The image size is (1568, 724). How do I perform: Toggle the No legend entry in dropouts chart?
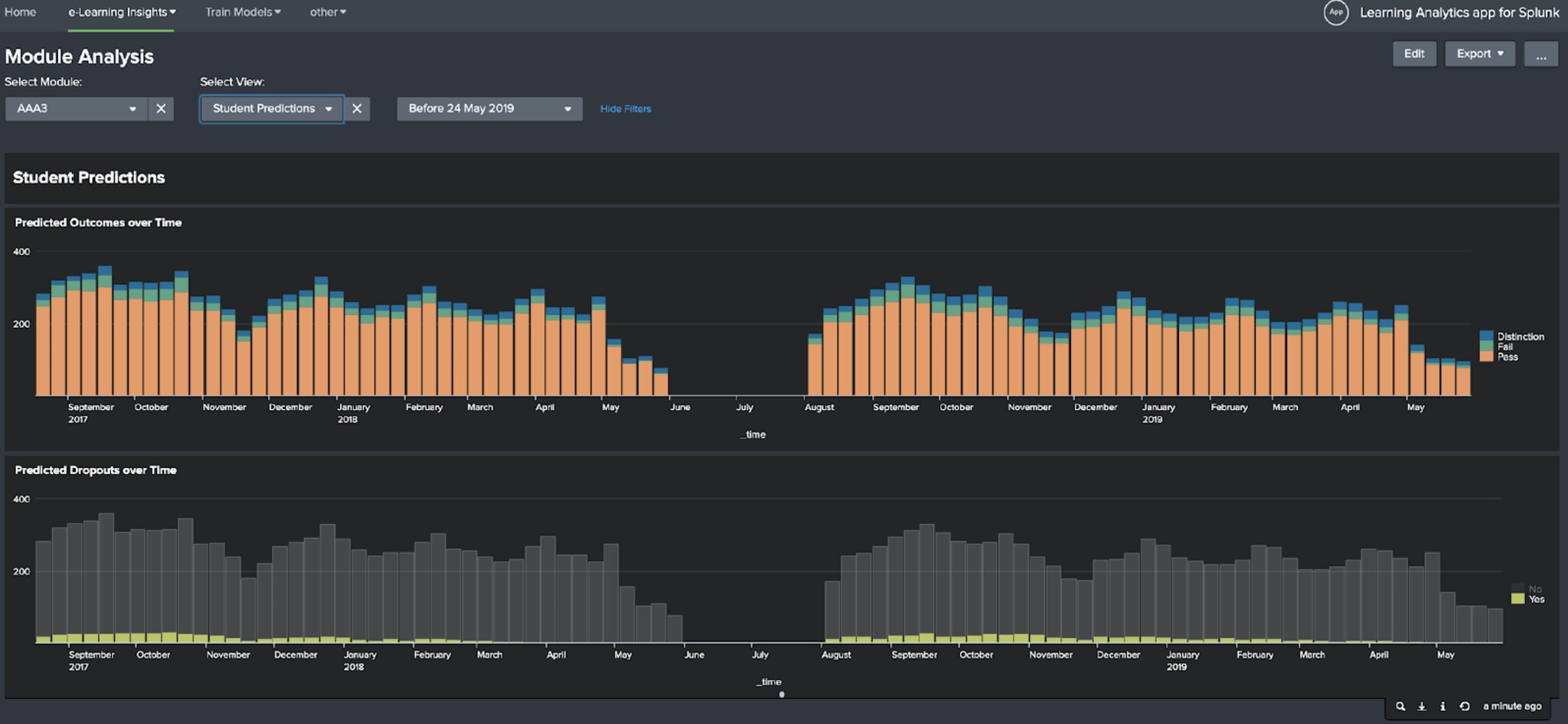coord(1527,589)
